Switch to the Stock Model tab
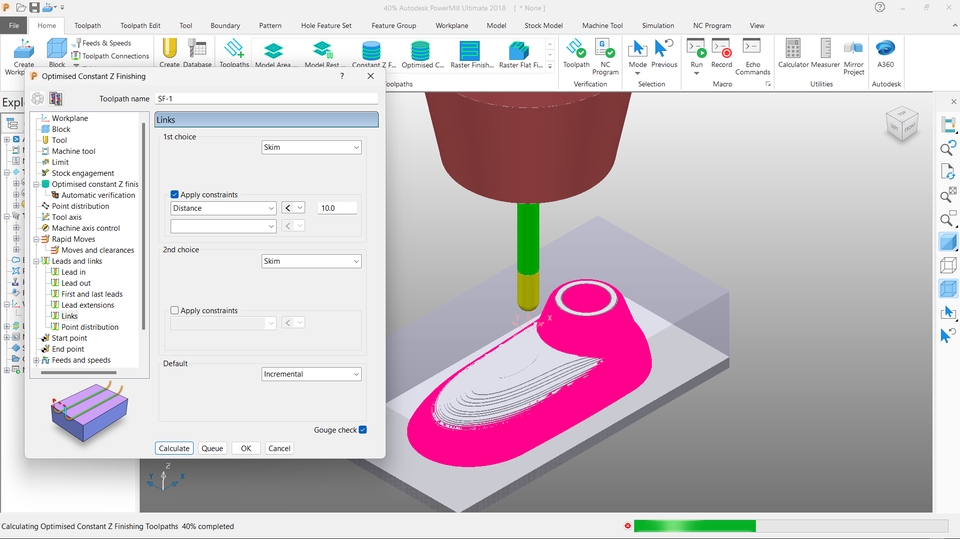 click(544, 26)
